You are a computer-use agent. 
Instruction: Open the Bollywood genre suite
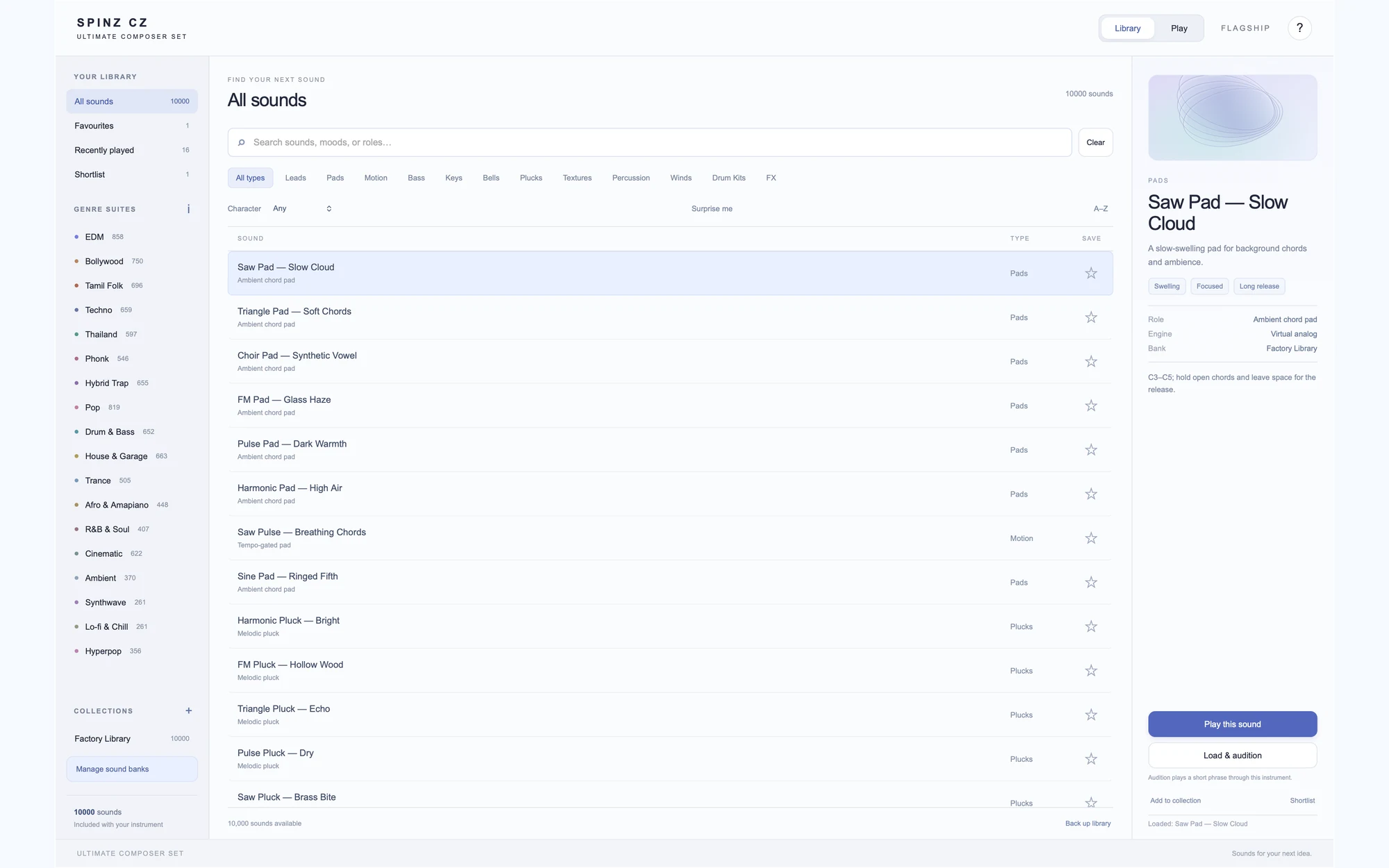tap(104, 261)
